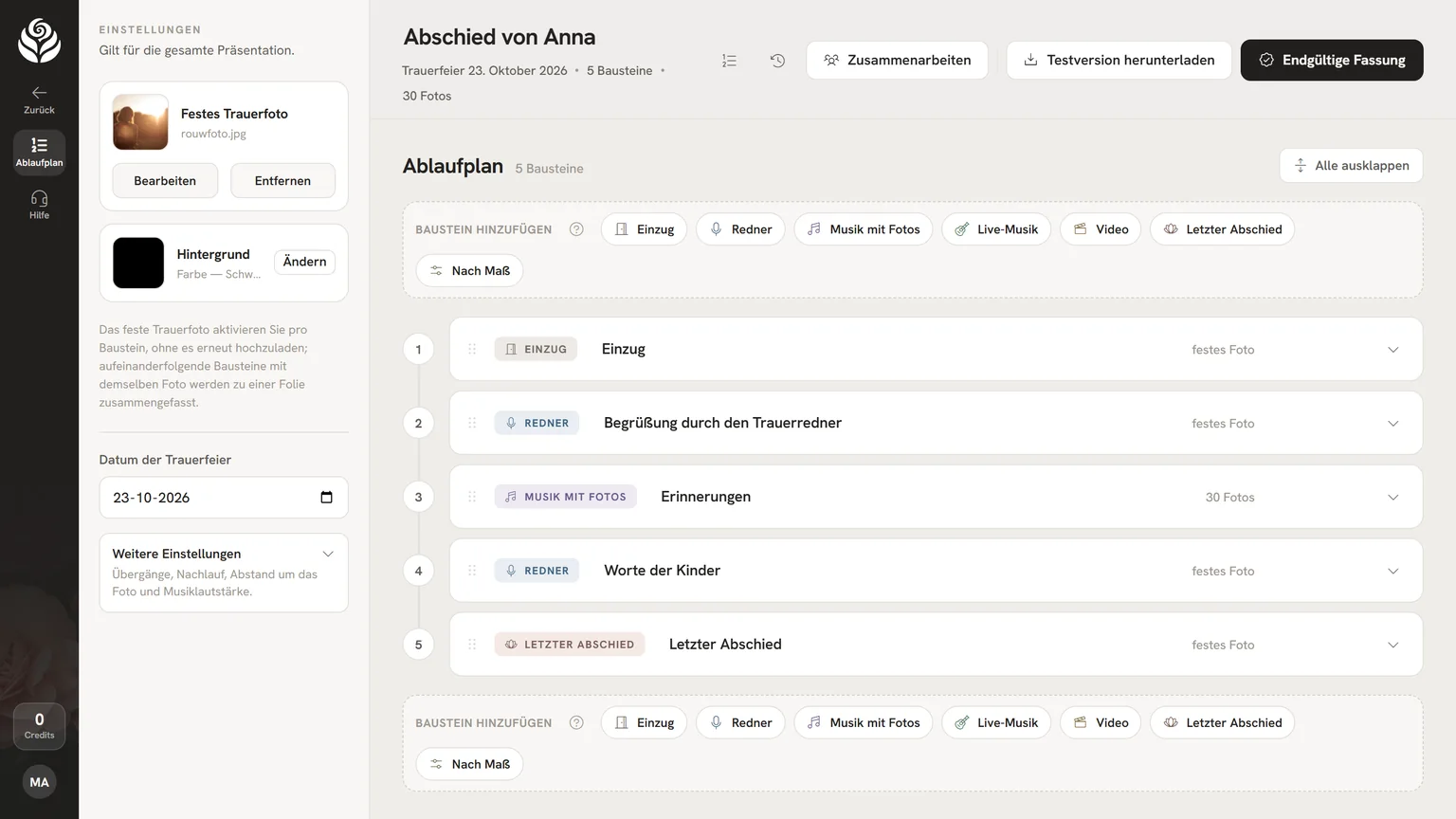This screenshot has width=1456, height=819.
Task: Add a Musik mit Fotos block from top bar
Action: click(x=863, y=229)
